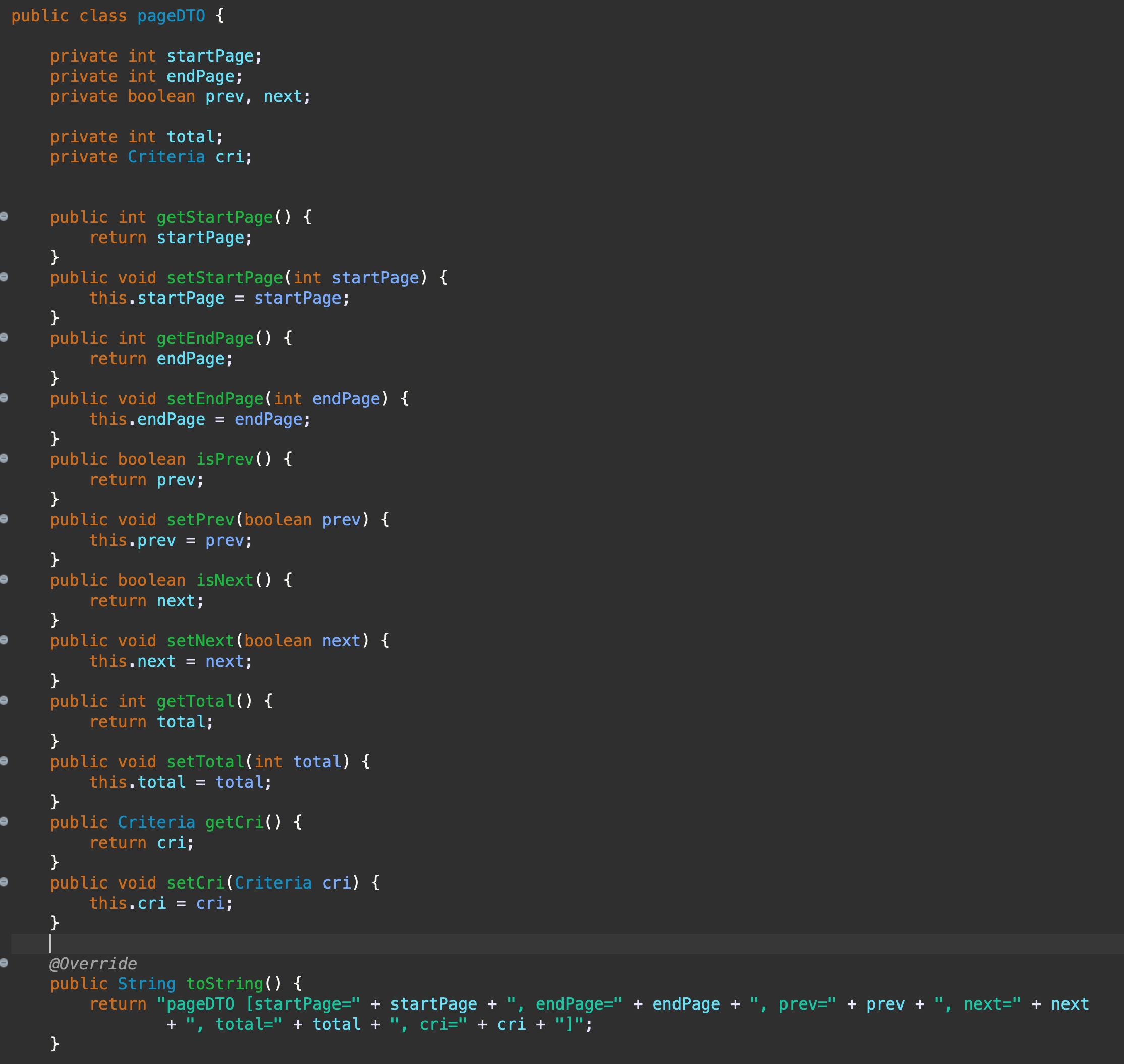Viewport: 1124px width, 1064px height.
Task: Fold the isNext method
Action: tap(4, 579)
